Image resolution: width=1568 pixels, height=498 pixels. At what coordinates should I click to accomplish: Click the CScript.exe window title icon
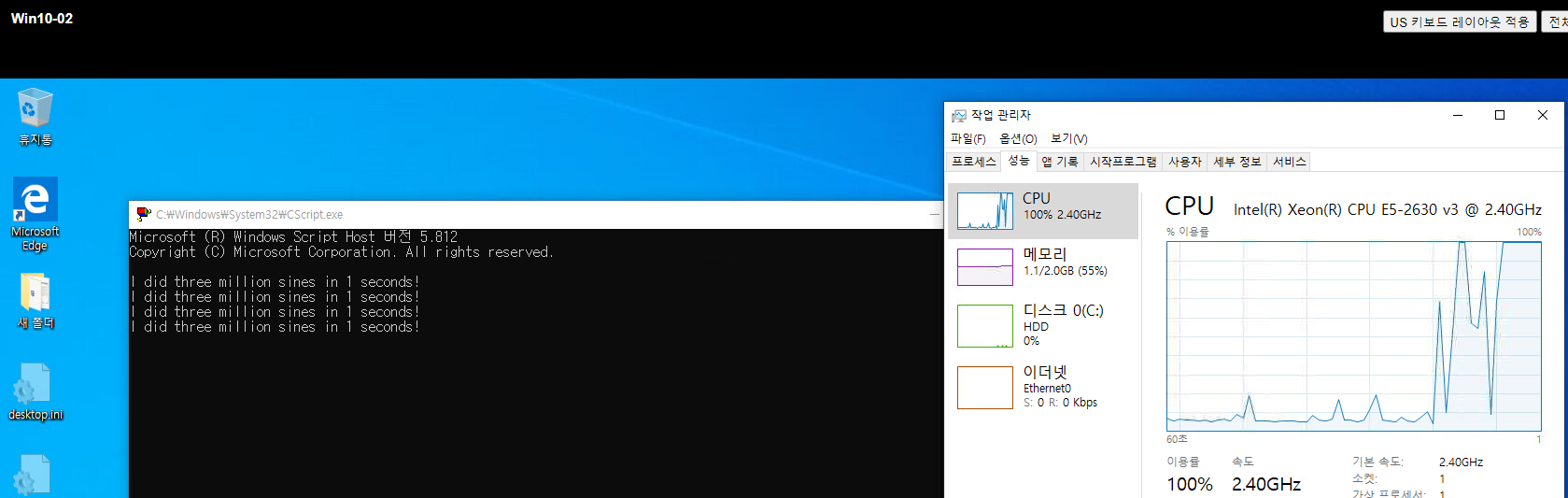[144, 214]
